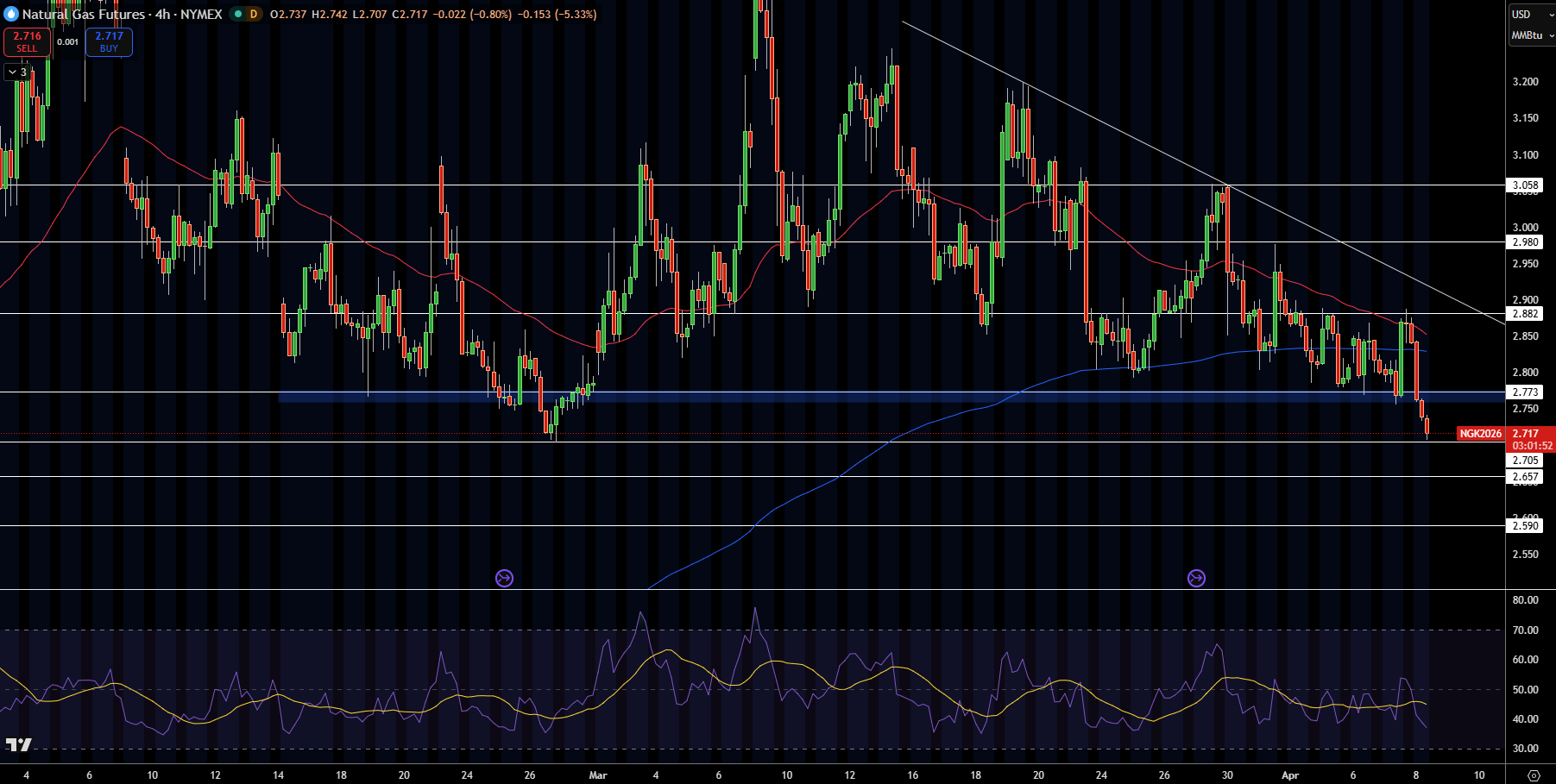This screenshot has width=1556, height=784.
Task: Click the 03:01:52 candle countdown timer
Action: pyautogui.click(x=1532, y=446)
